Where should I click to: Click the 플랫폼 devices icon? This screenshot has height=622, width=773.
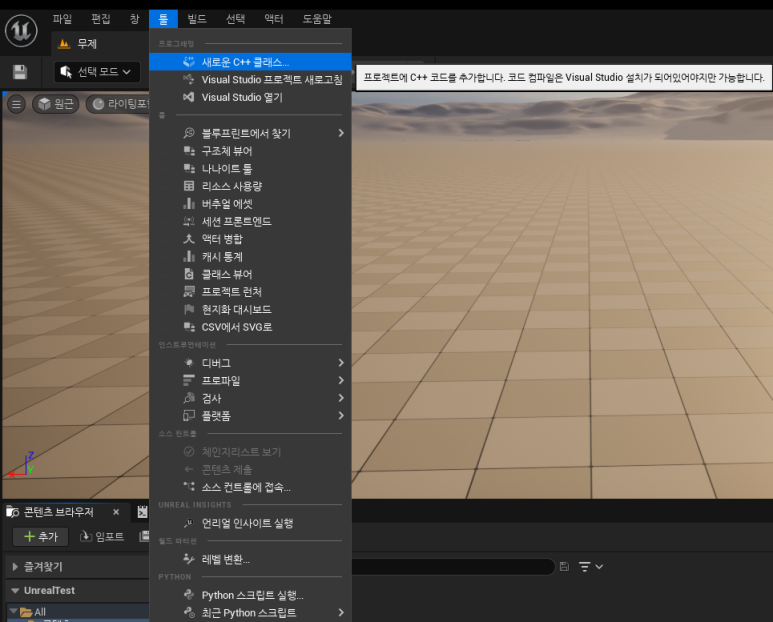point(189,415)
